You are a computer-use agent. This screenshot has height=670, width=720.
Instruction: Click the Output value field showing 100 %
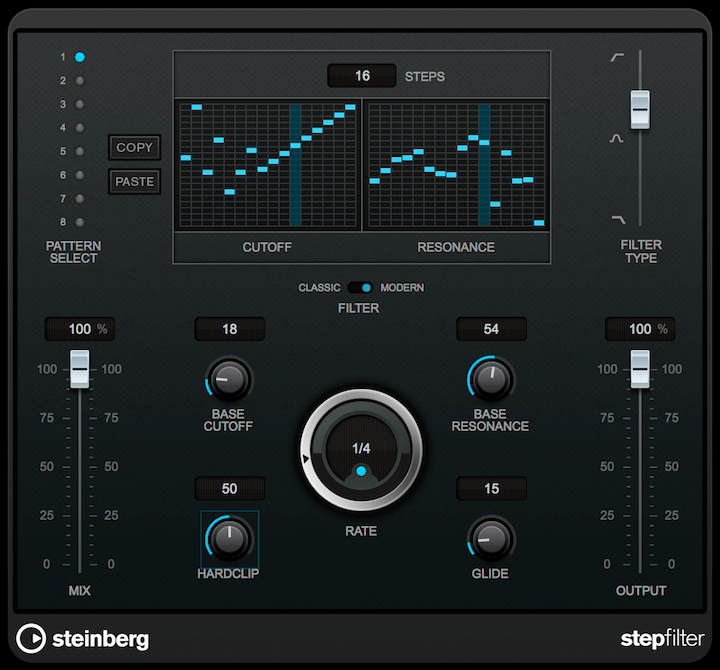tap(640, 329)
